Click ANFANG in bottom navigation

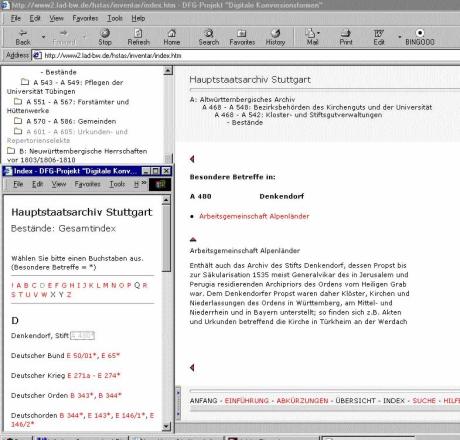coord(203,401)
